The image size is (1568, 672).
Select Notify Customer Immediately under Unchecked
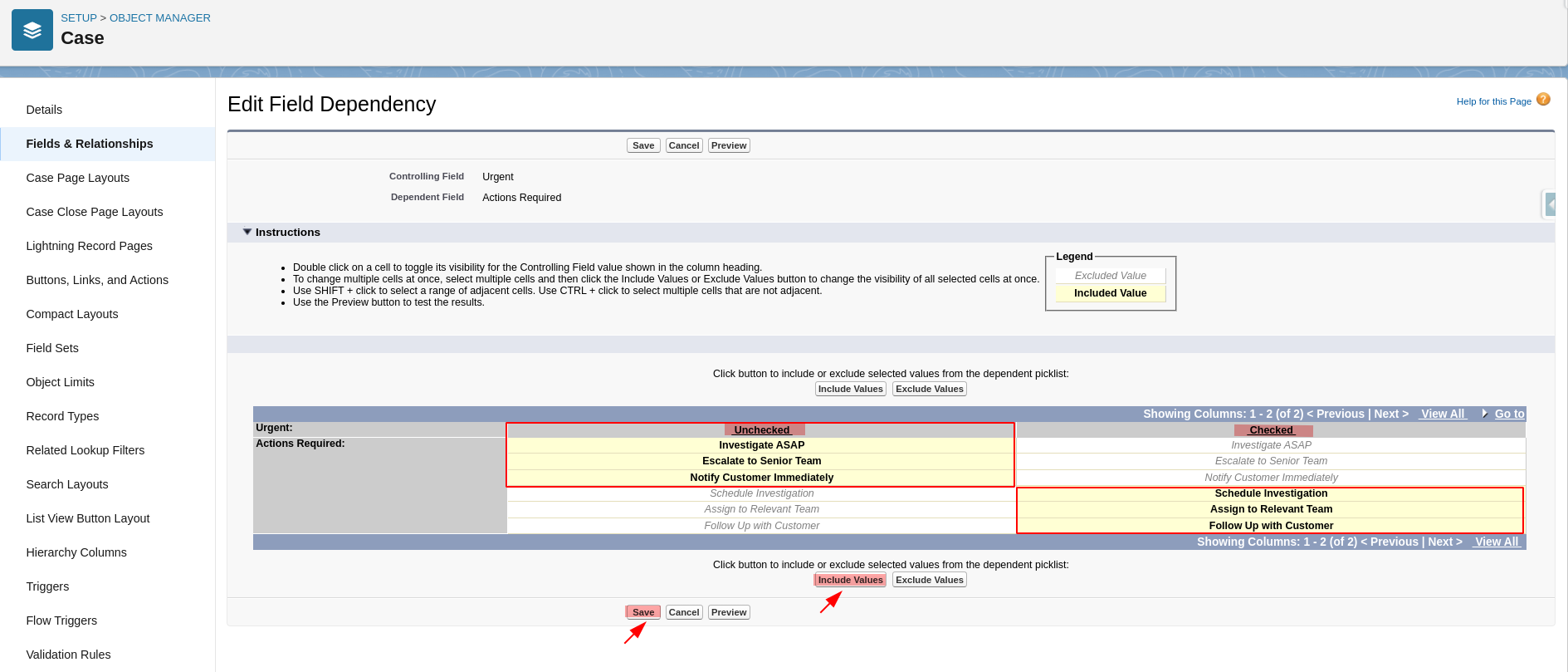click(762, 478)
